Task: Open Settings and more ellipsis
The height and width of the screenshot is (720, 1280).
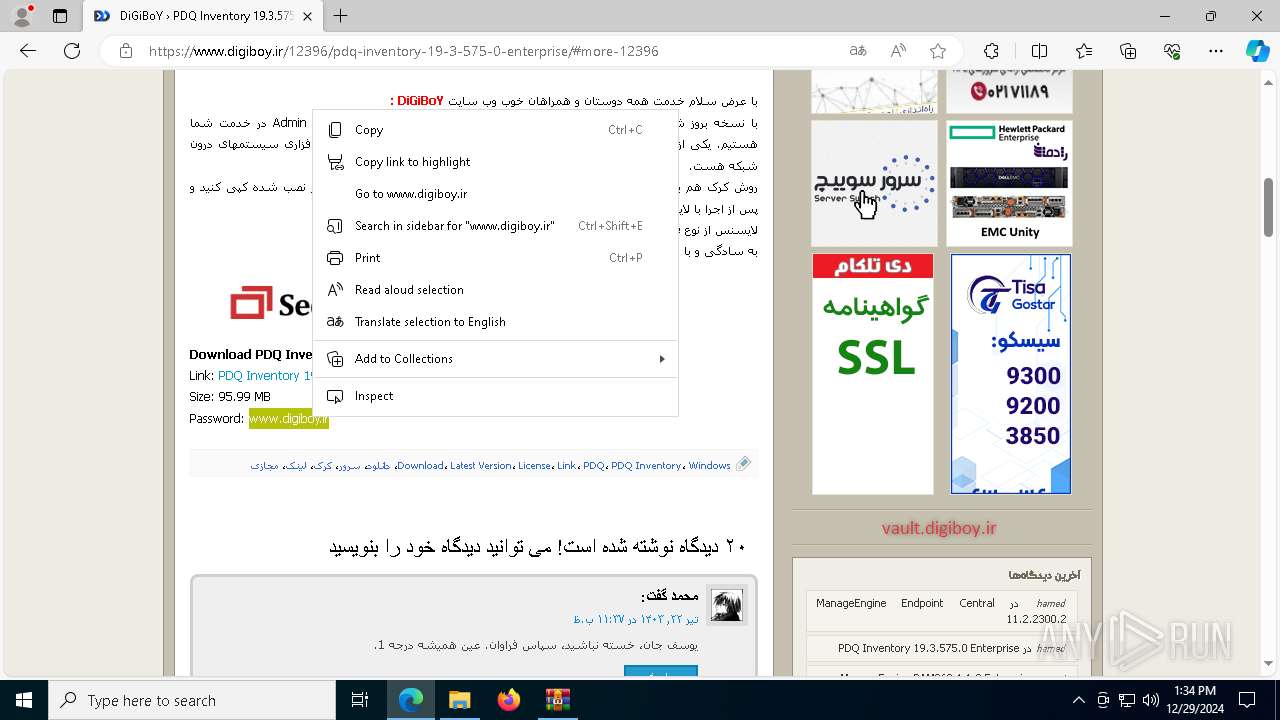Action: coord(1216,51)
